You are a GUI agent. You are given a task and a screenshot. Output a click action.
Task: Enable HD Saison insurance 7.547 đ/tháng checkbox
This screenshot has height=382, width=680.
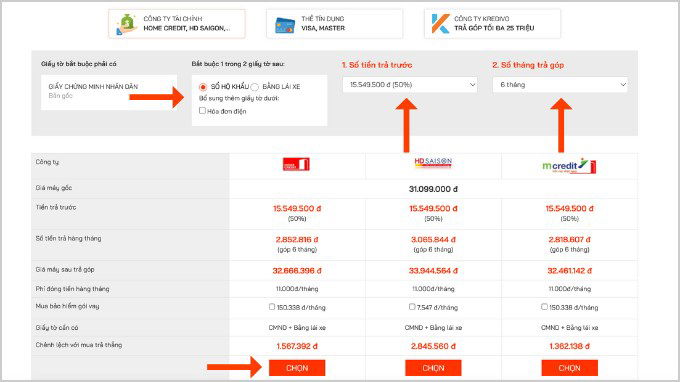[x=412, y=307]
